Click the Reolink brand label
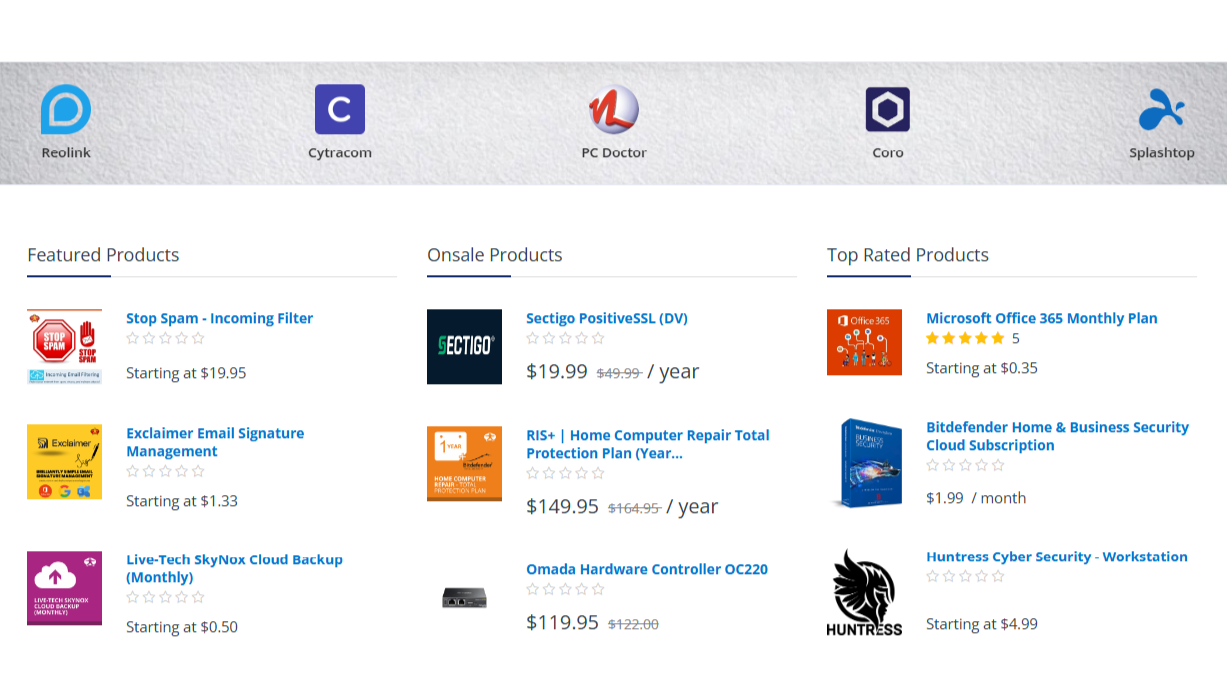 [x=66, y=153]
